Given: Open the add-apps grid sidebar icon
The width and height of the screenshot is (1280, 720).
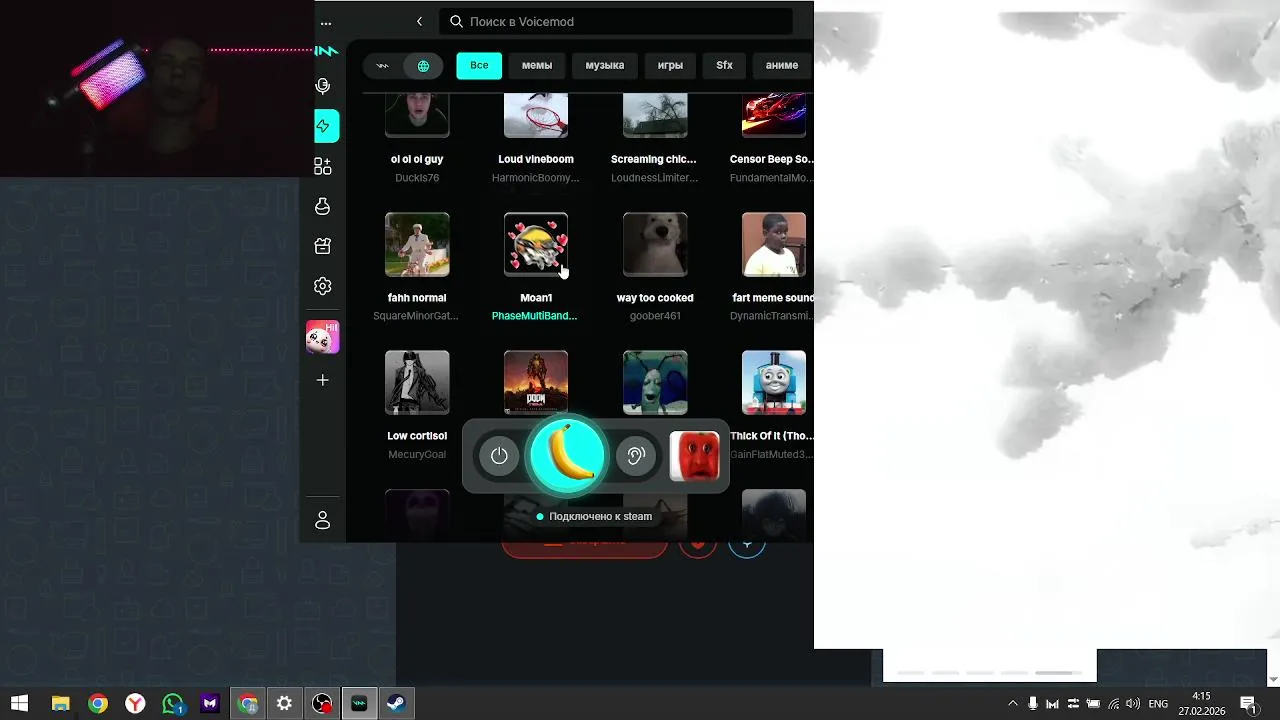Looking at the screenshot, I should 323,166.
